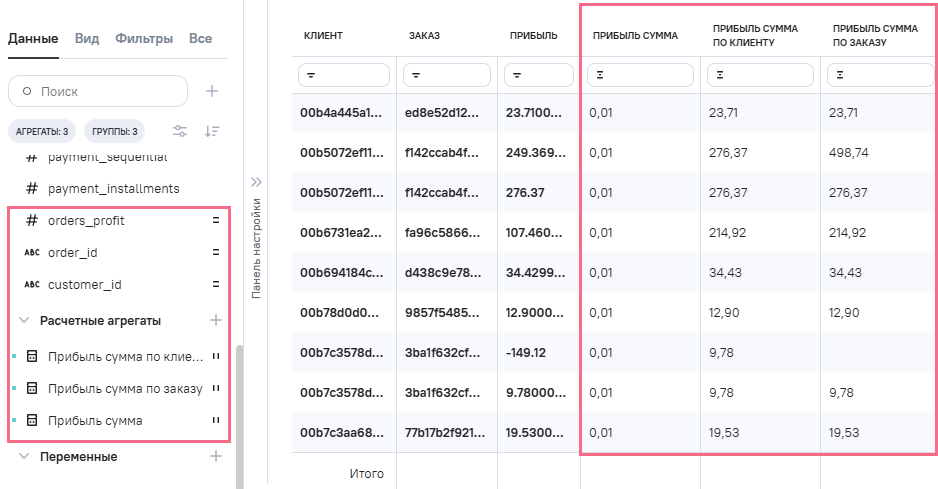Image resolution: width=938 pixels, height=489 pixels.
Task: Open the Вид tab
Action: (87, 38)
